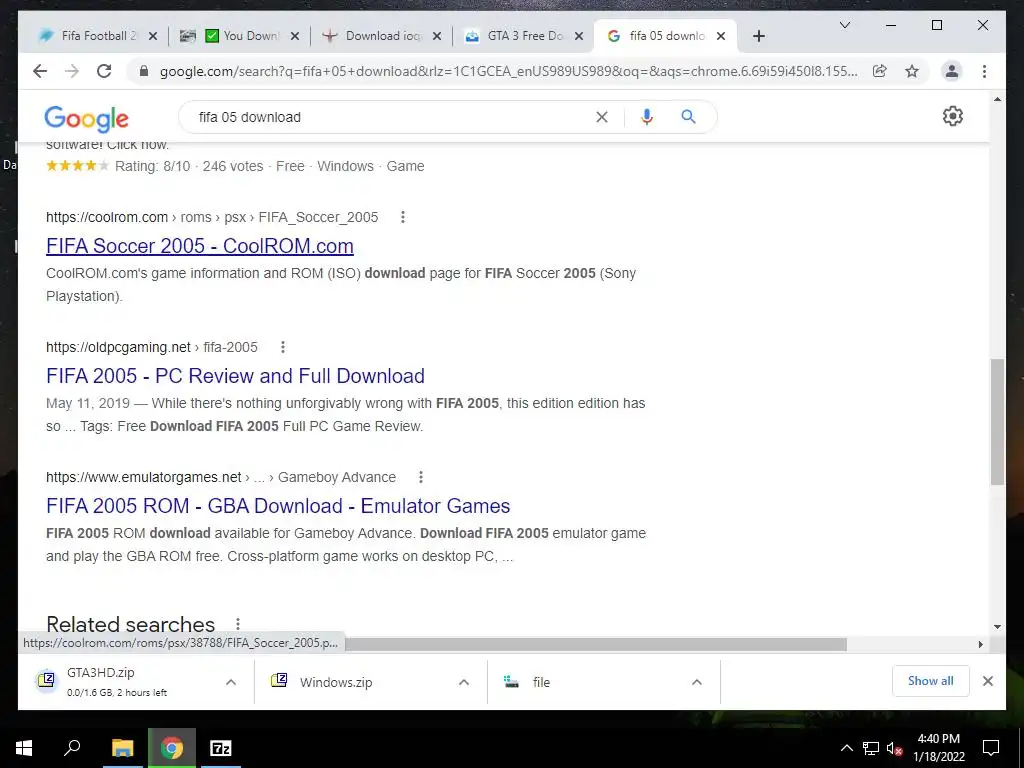Screen dimensions: 1024x768
Task: Close the Fifa Football tab
Action: pos(153,36)
